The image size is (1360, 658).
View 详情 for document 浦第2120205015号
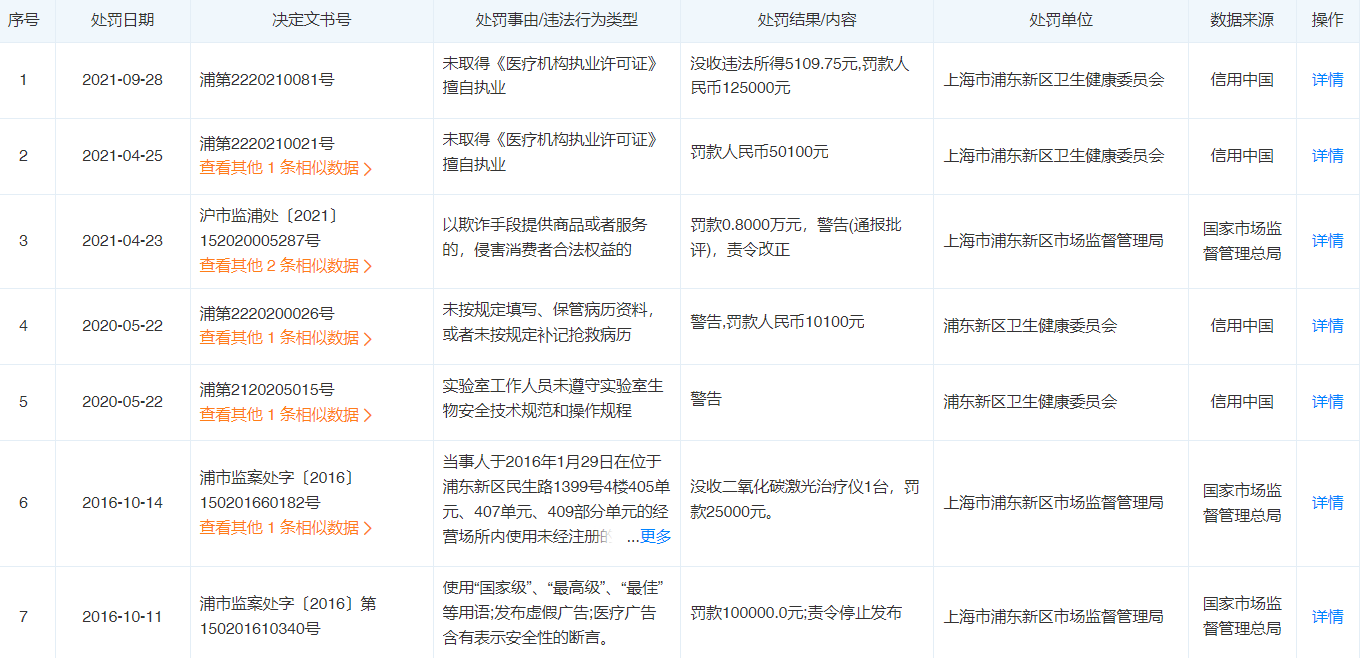(x=1327, y=402)
